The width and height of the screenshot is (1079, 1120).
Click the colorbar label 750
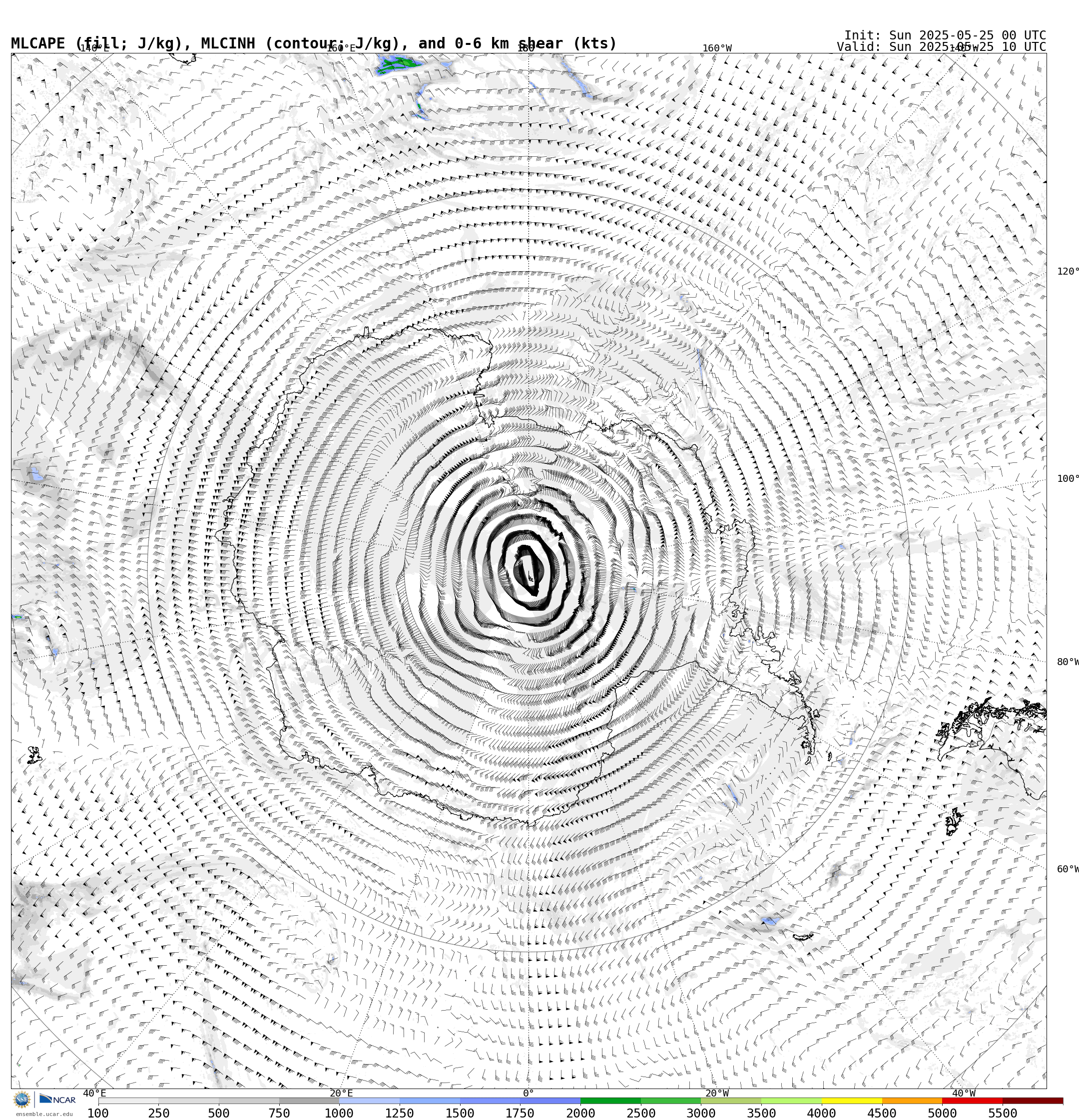pos(279,1113)
